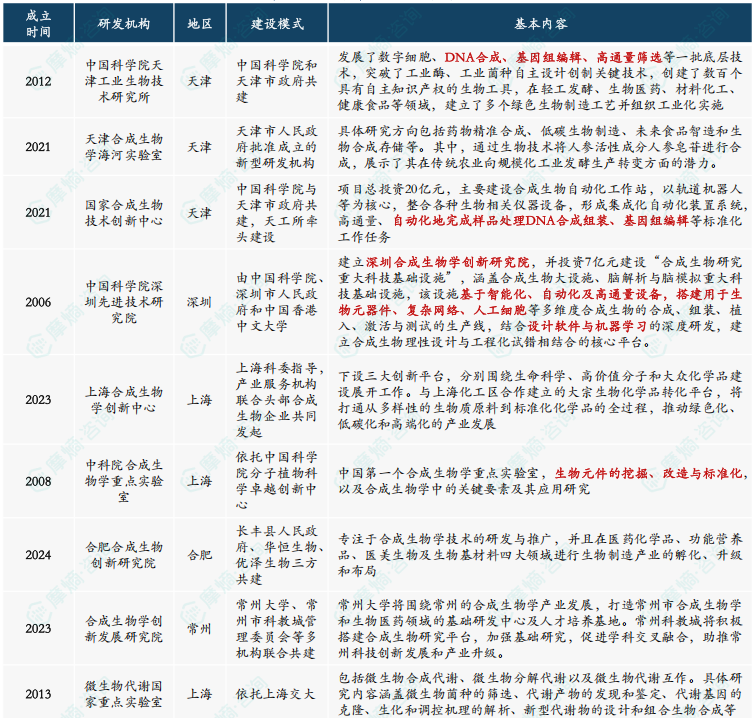Click 上海科委指导 construction mode cell

[277, 400]
